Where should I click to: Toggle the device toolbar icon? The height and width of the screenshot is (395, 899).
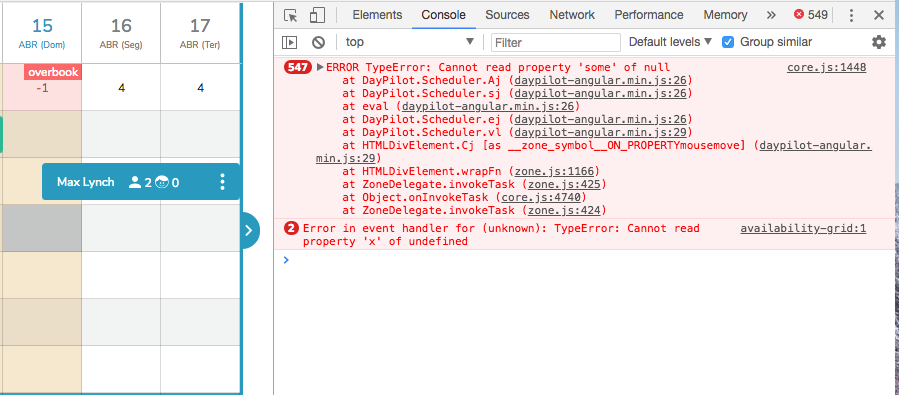[x=317, y=15]
